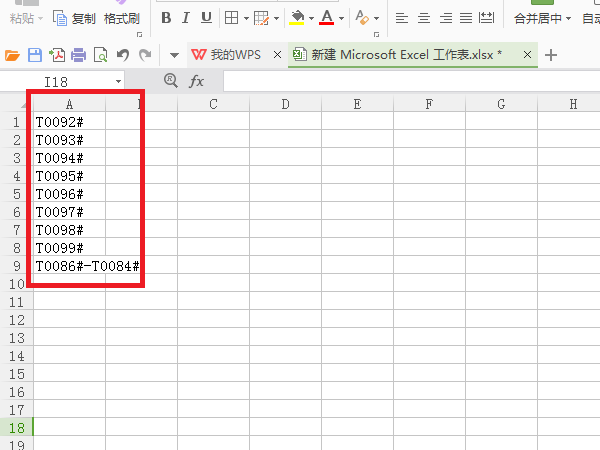Select cell A9 containing T0086#-T0084#

click(x=69, y=266)
